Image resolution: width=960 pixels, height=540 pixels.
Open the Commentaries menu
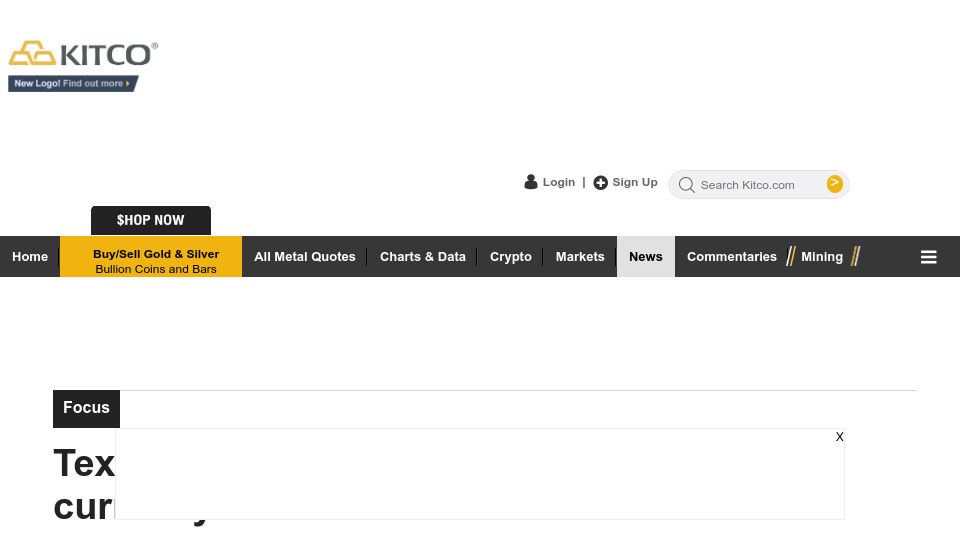click(732, 257)
